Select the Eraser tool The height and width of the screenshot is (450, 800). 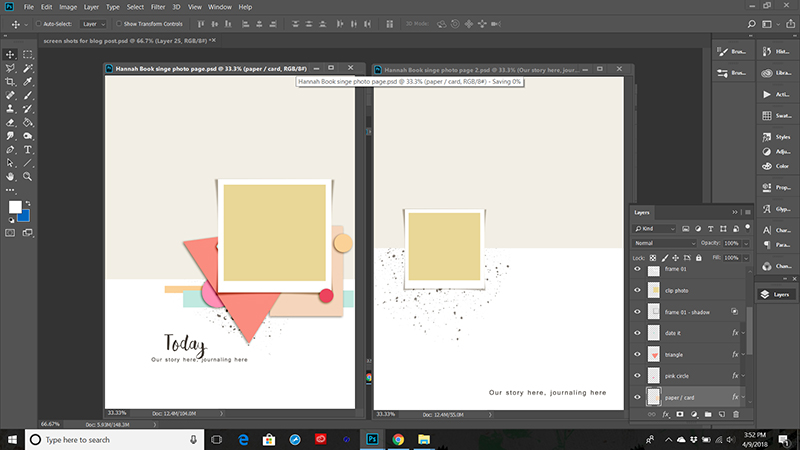click(x=10, y=122)
